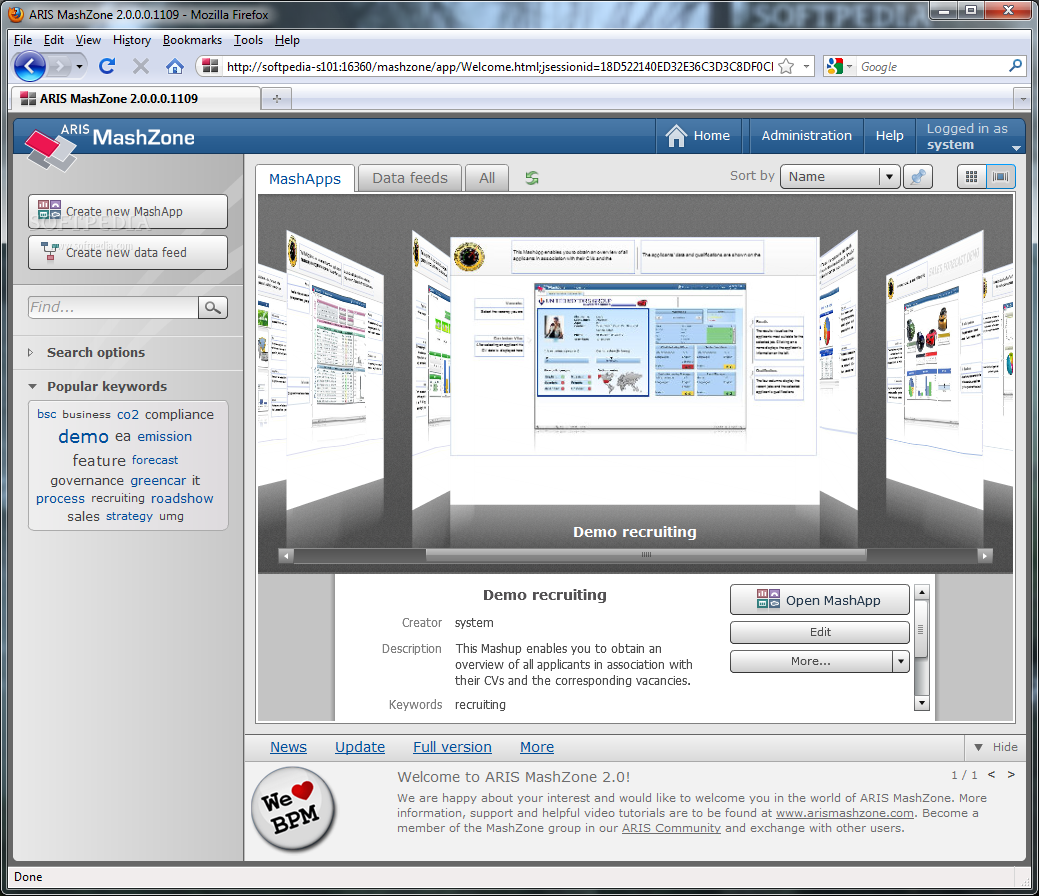Open Help in MashZone header
This screenshot has height=896, width=1039.
(x=889, y=136)
